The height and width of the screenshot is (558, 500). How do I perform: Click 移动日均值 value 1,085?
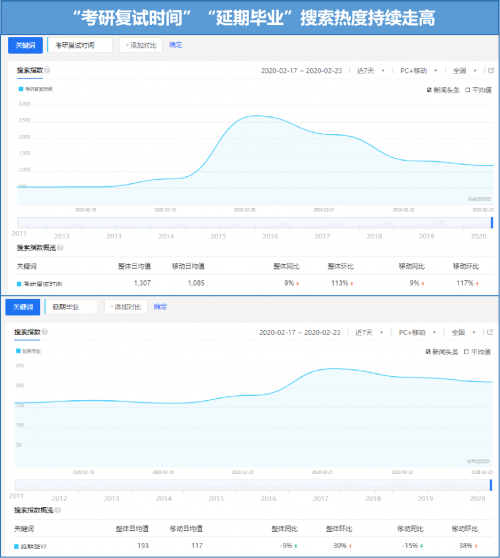coord(196,283)
